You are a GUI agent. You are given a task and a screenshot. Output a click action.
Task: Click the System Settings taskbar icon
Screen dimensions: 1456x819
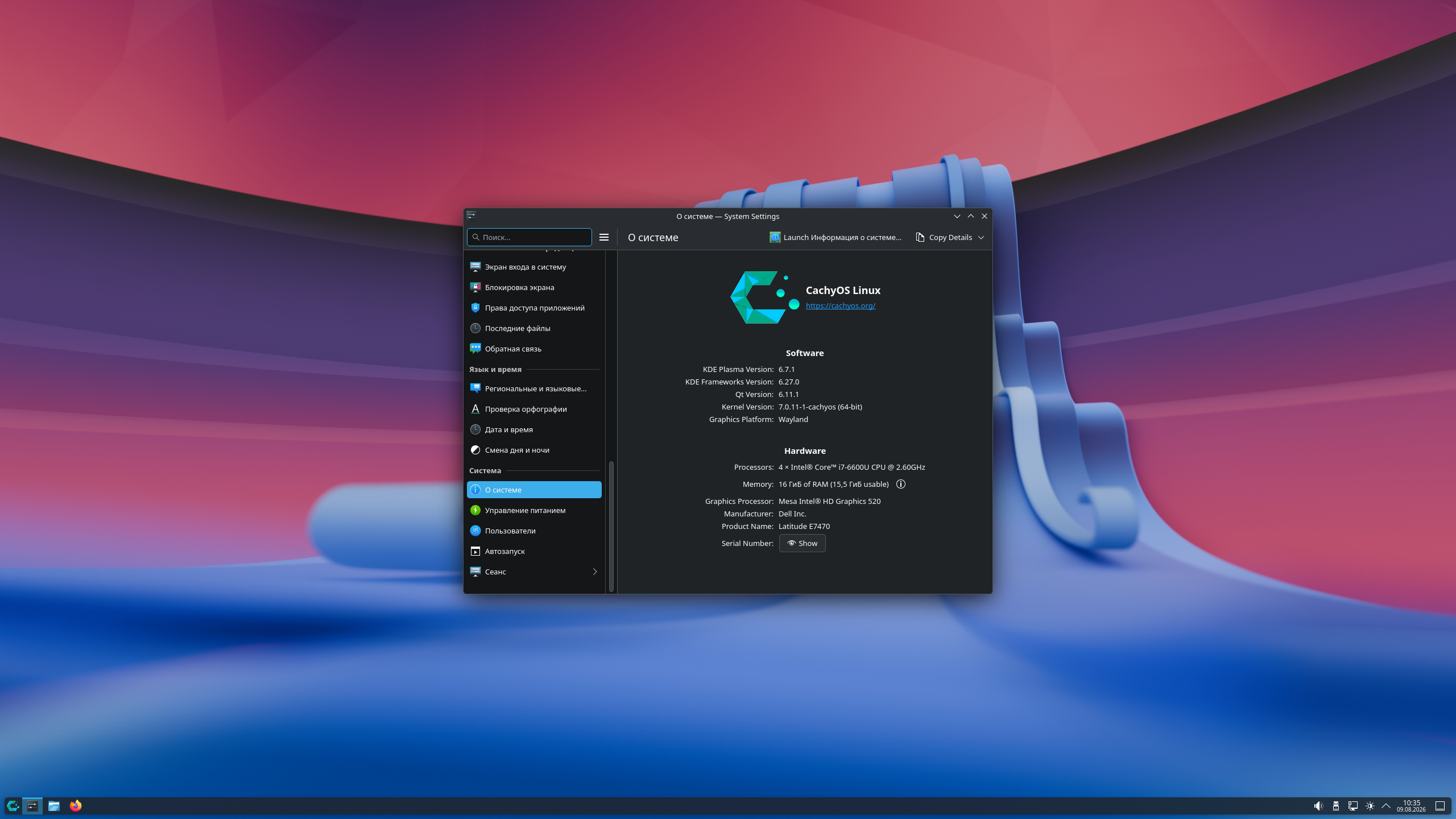click(x=32, y=805)
